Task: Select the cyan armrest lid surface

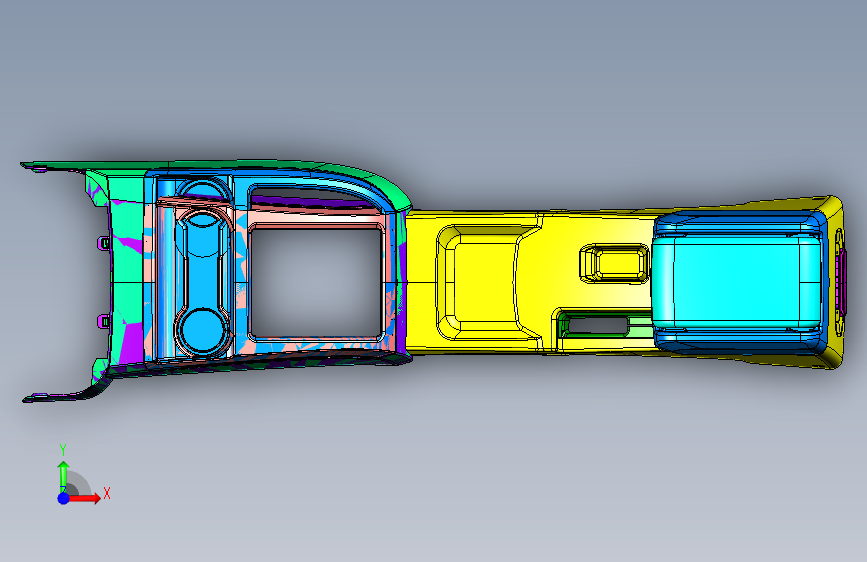Action: [x=735, y=281]
